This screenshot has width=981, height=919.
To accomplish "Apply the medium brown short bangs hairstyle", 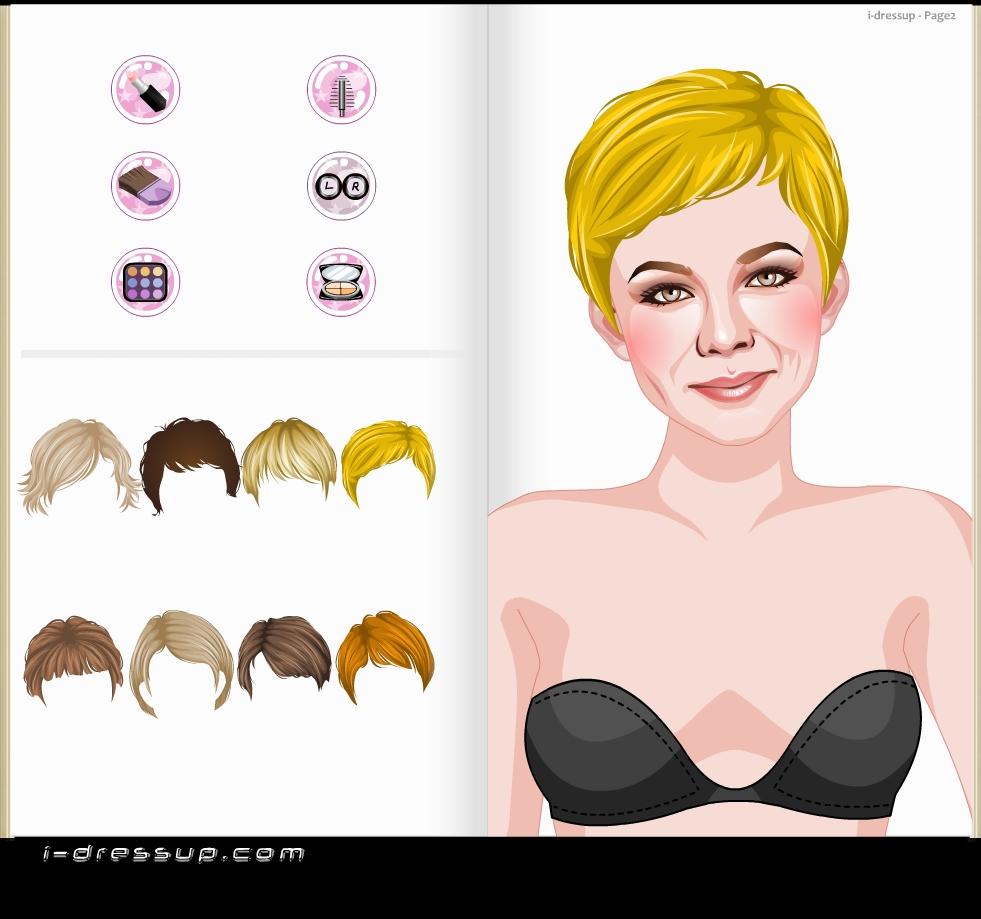I will point(73,656).
